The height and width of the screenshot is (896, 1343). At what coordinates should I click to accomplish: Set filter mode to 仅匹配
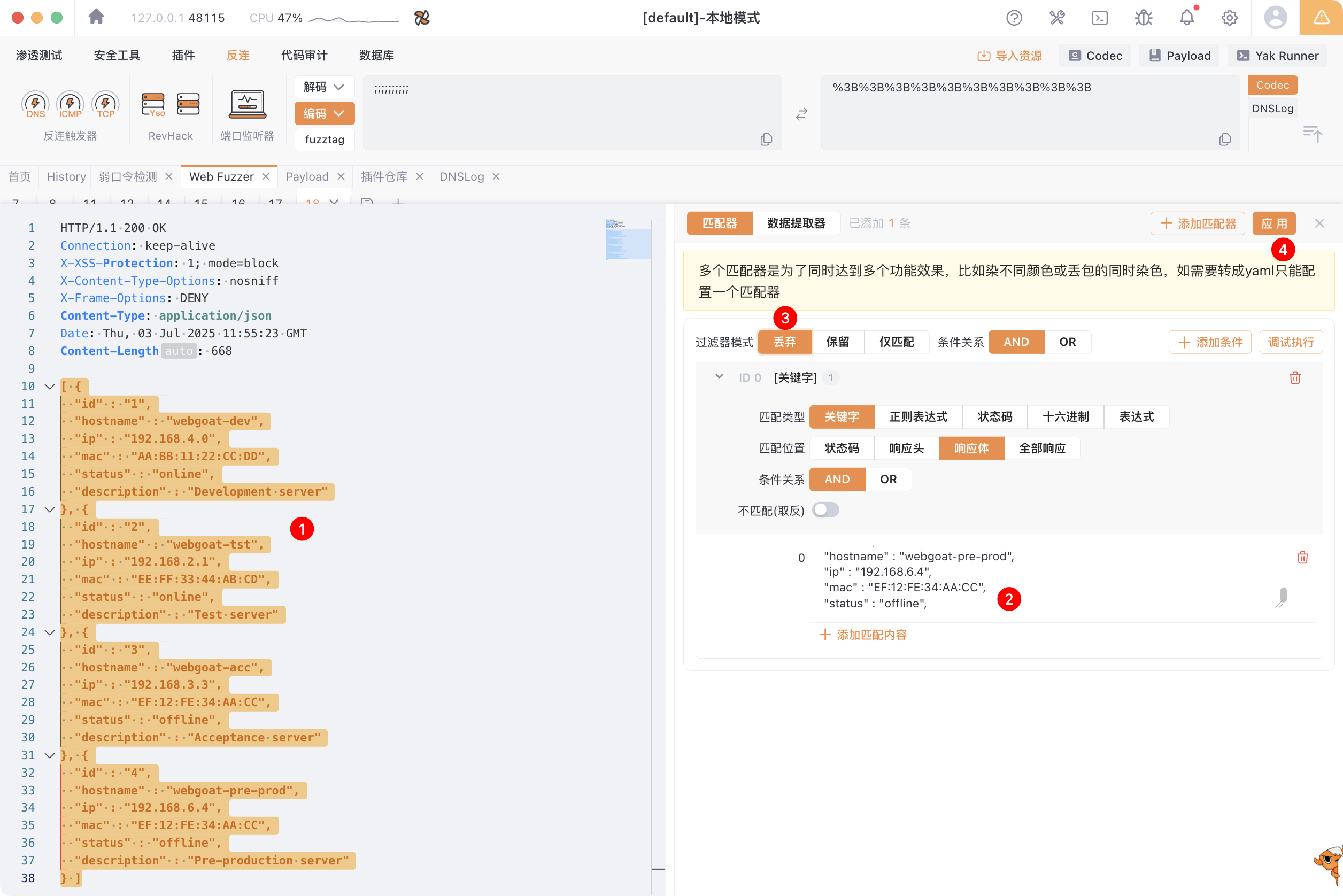[x=896, y=342]
